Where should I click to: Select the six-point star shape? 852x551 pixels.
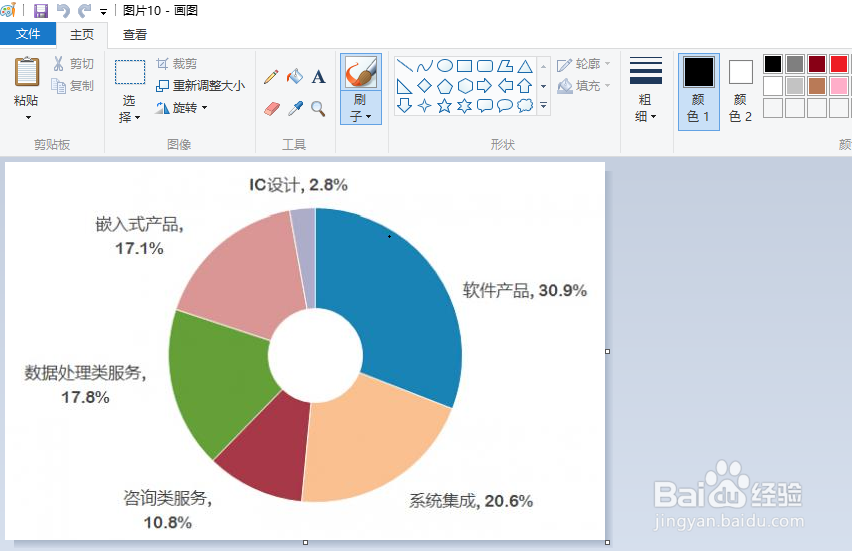coord(465,105)
